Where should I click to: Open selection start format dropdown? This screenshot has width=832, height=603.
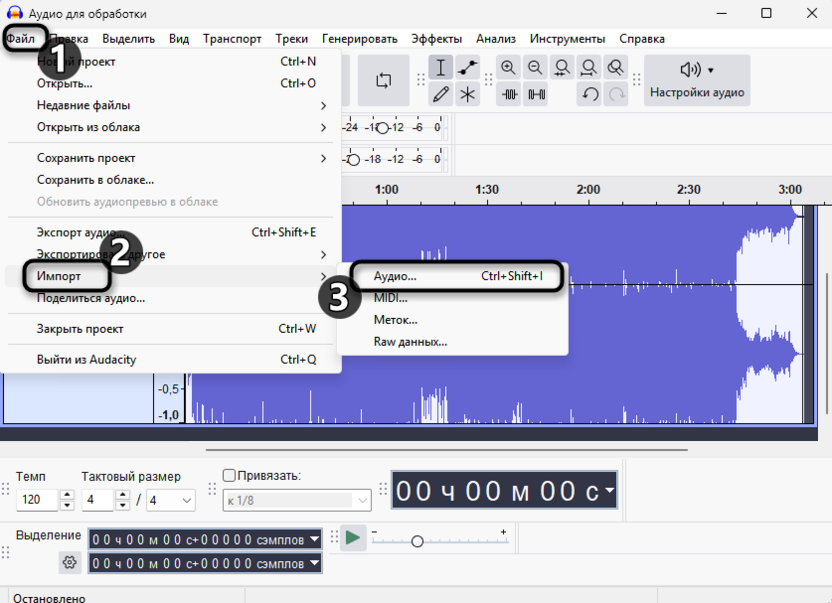click(x=314, y=539)
